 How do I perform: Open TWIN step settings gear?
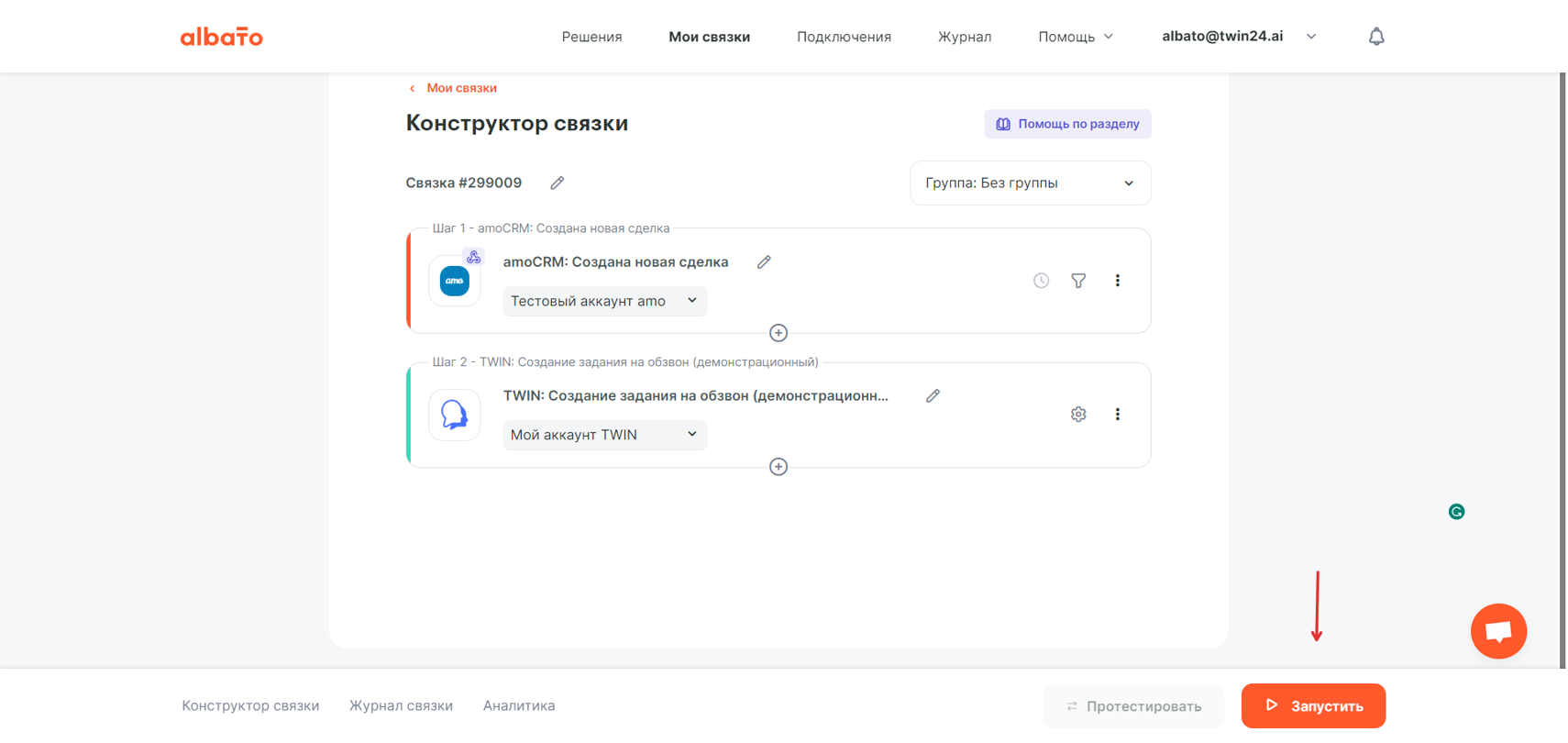coord(1078,415)
